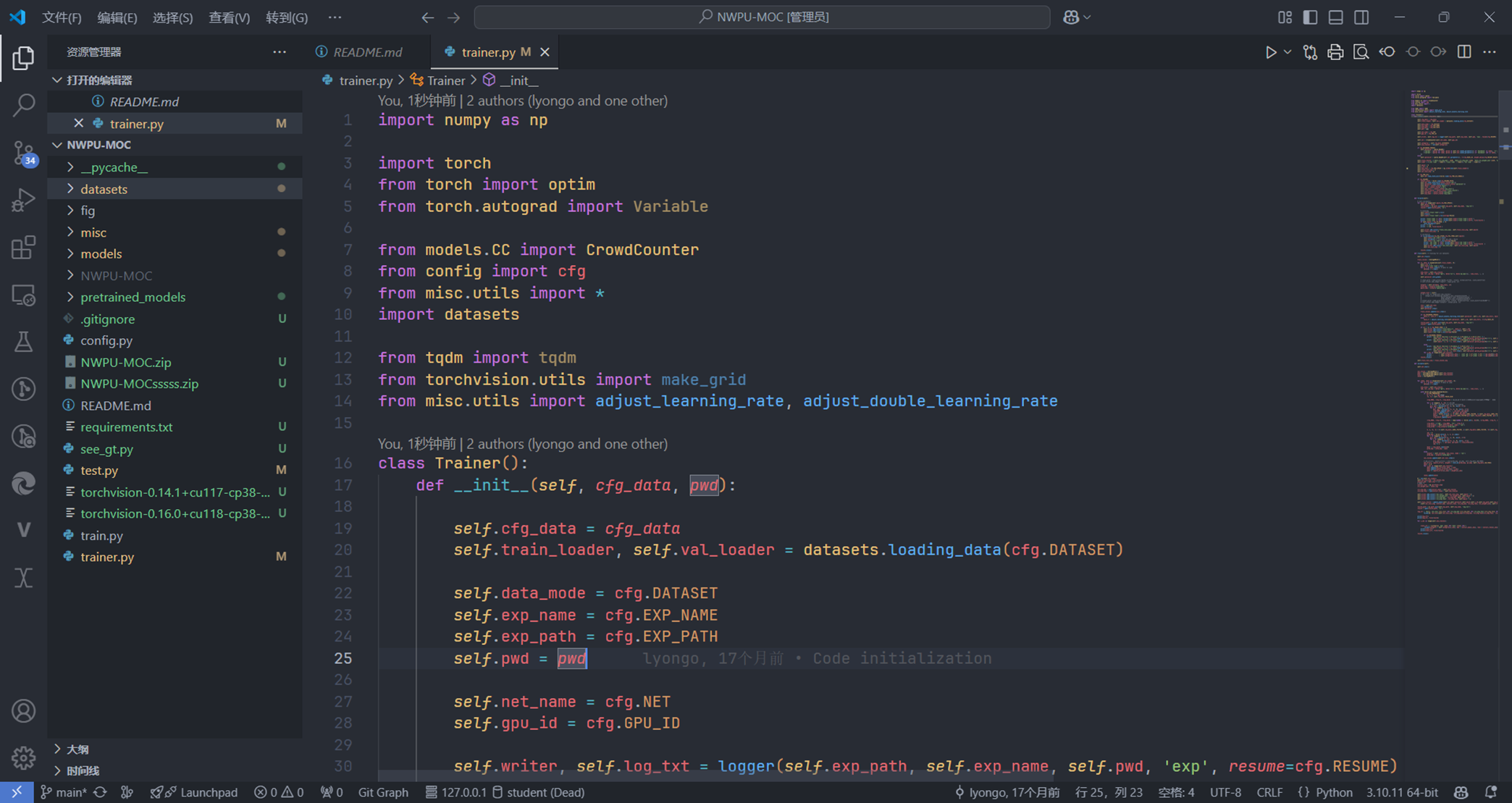
Task: Close the trainer.py tab
Action: pyautogui.click(x=545, y=52)
